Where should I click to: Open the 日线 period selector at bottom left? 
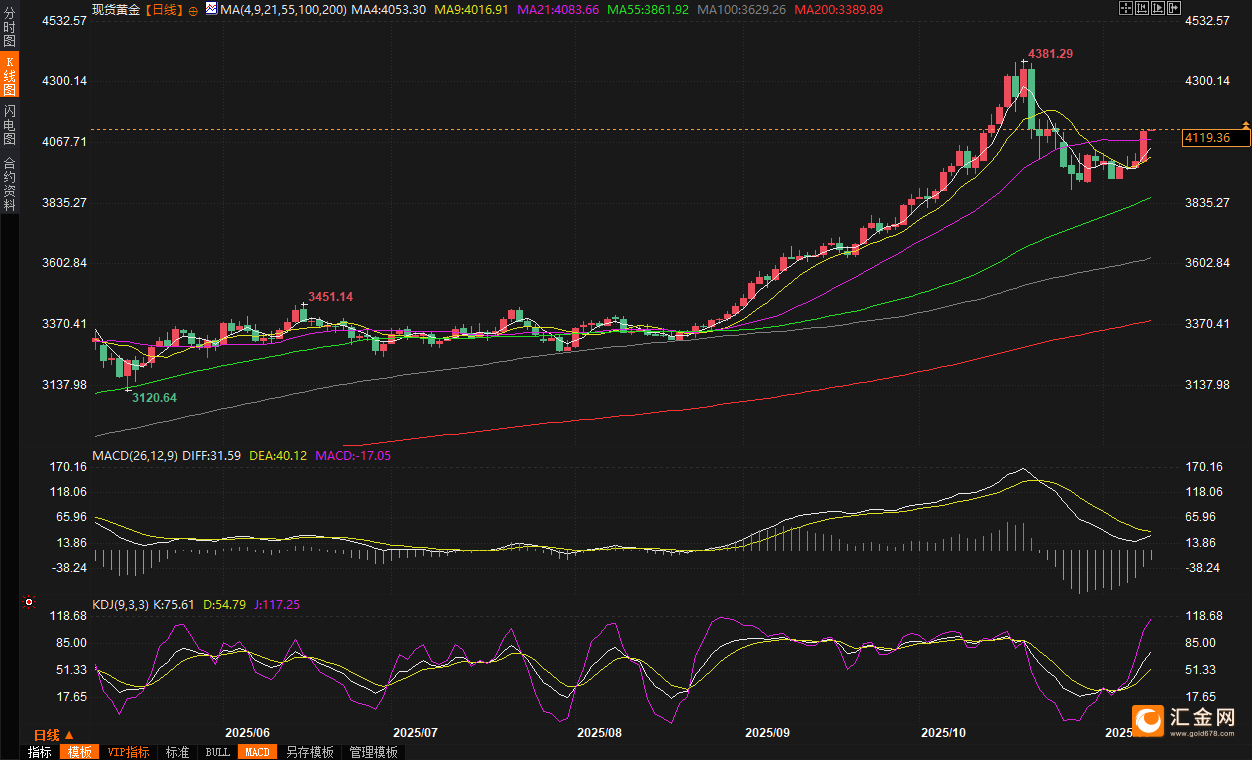tap(47, 735)
